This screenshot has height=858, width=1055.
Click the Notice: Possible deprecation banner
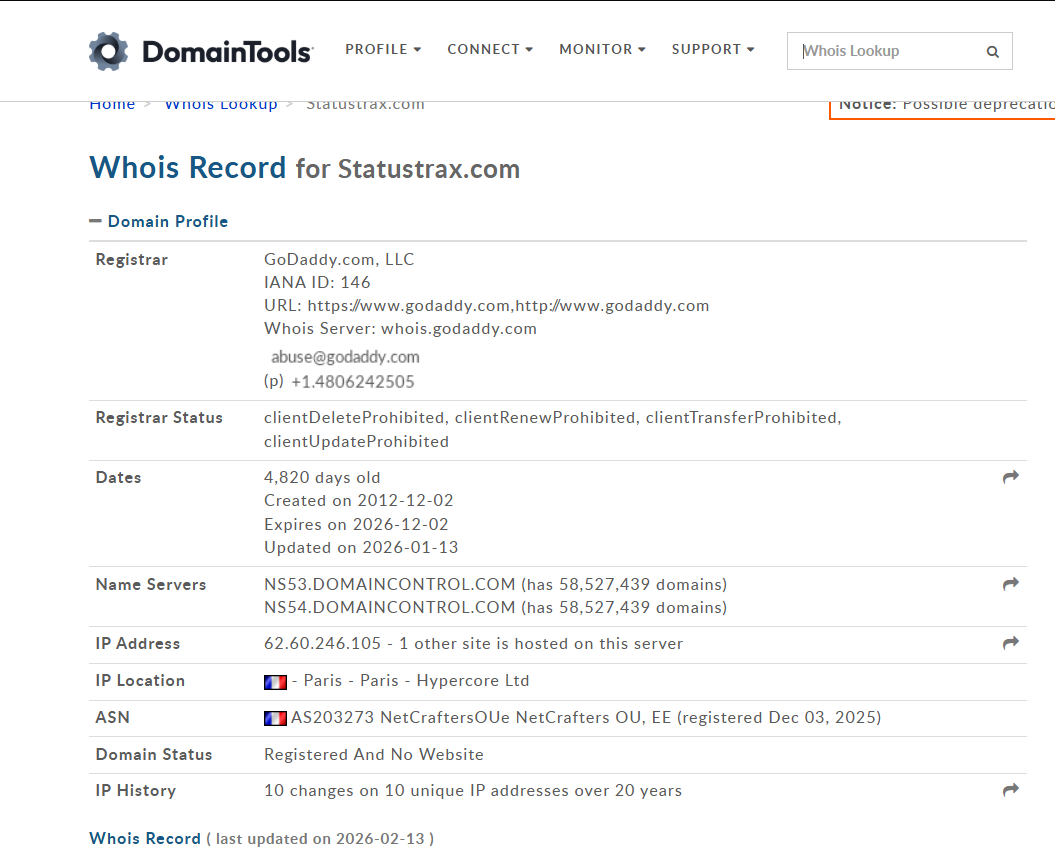click(942, 109)
